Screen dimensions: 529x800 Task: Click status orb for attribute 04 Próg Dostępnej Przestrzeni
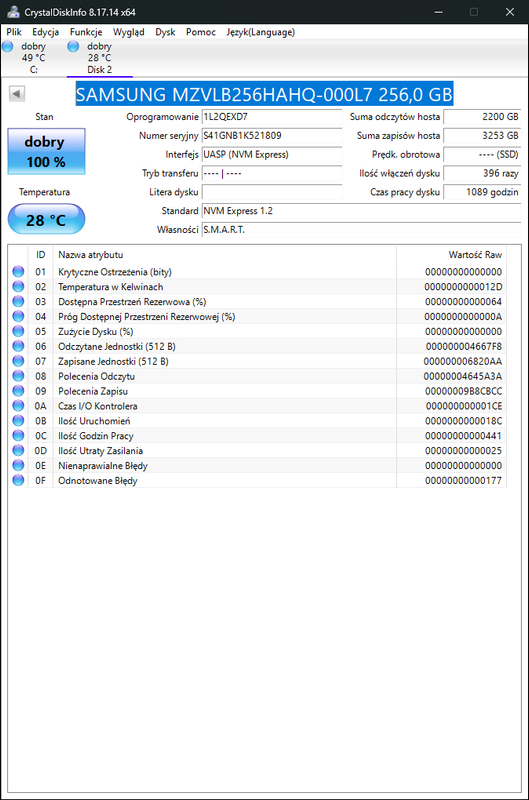point(18,316)
